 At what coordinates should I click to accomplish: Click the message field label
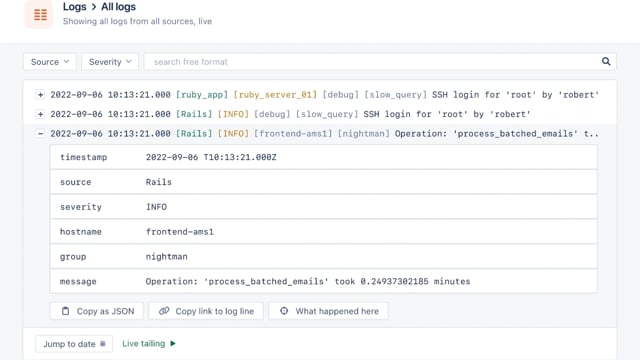tap(78, 282)
